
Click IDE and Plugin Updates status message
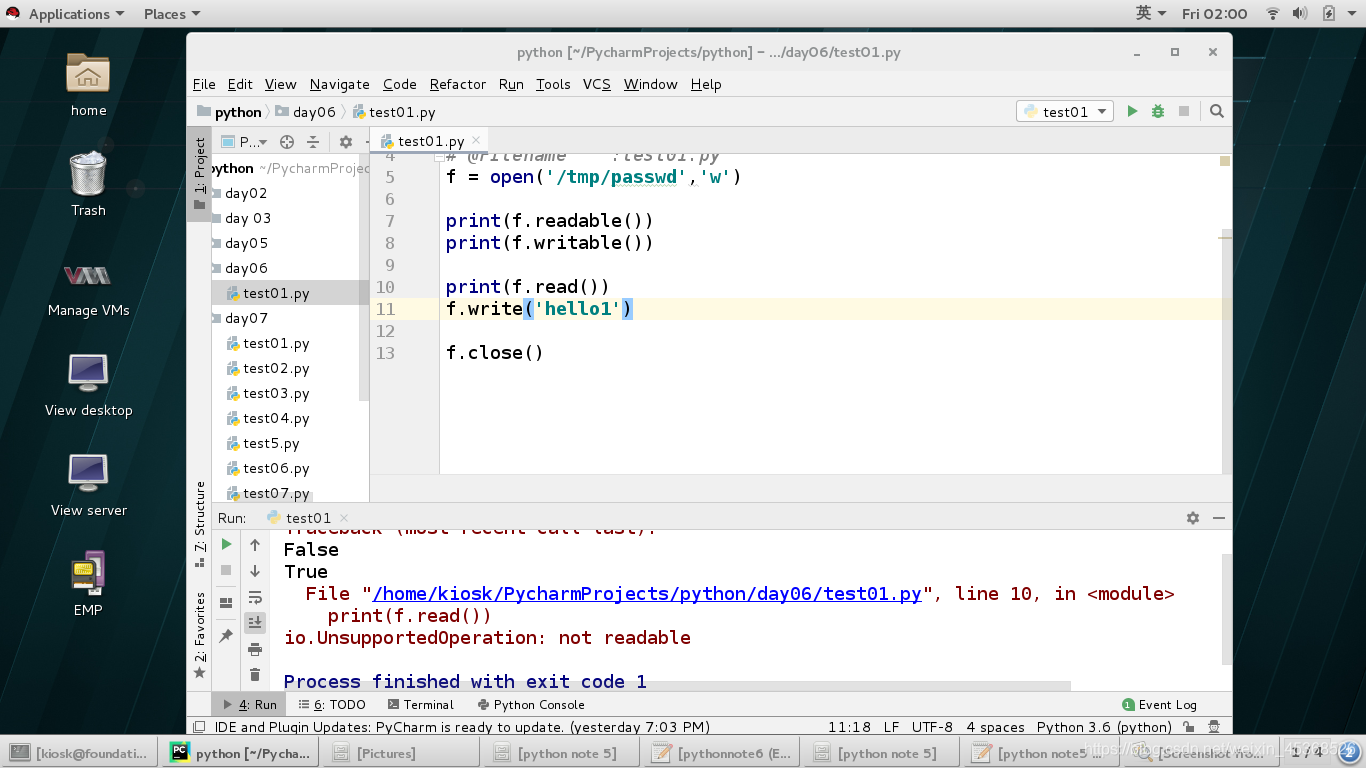coord(461,727)
